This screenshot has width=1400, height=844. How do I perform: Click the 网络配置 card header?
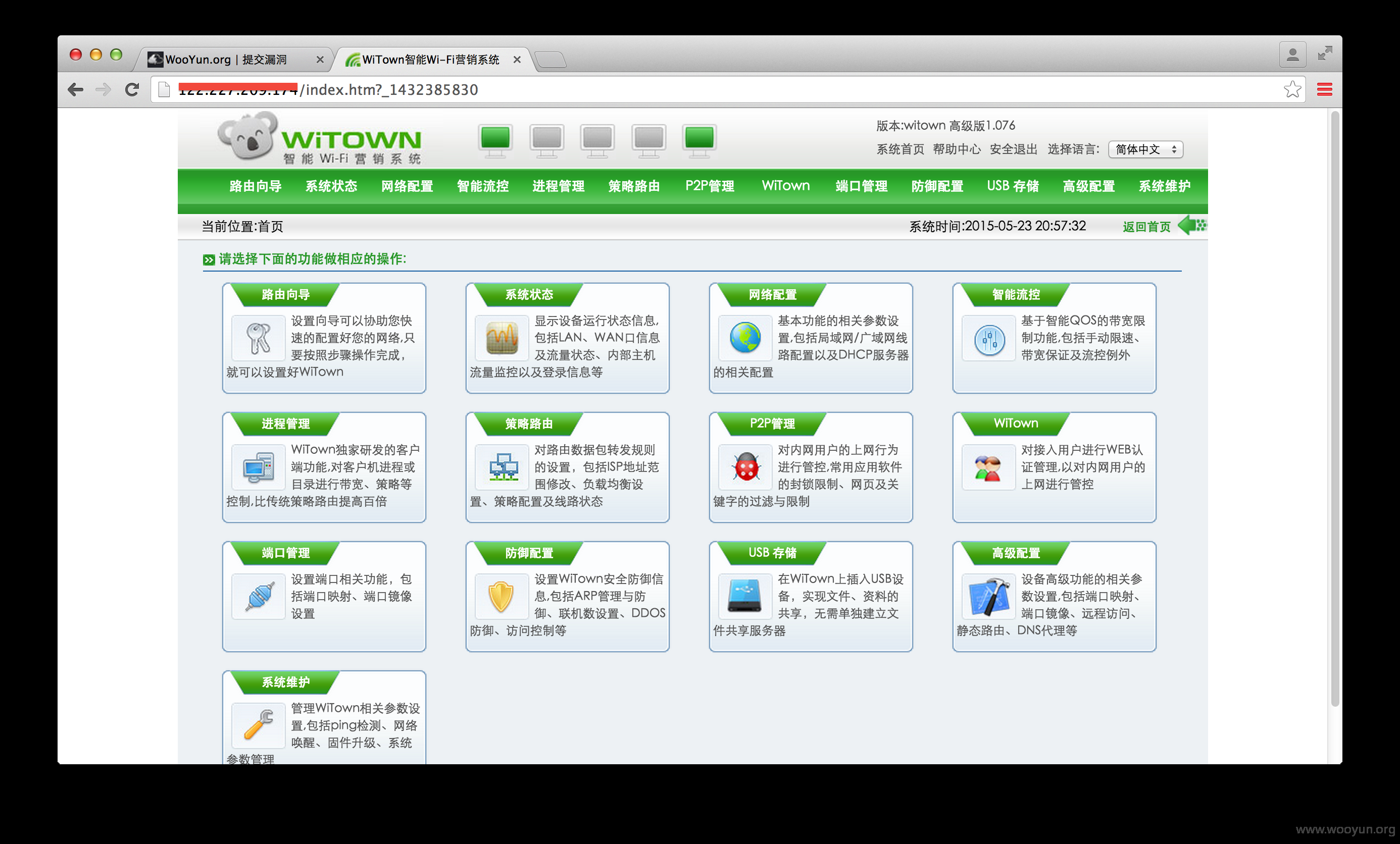coord(772,295)
